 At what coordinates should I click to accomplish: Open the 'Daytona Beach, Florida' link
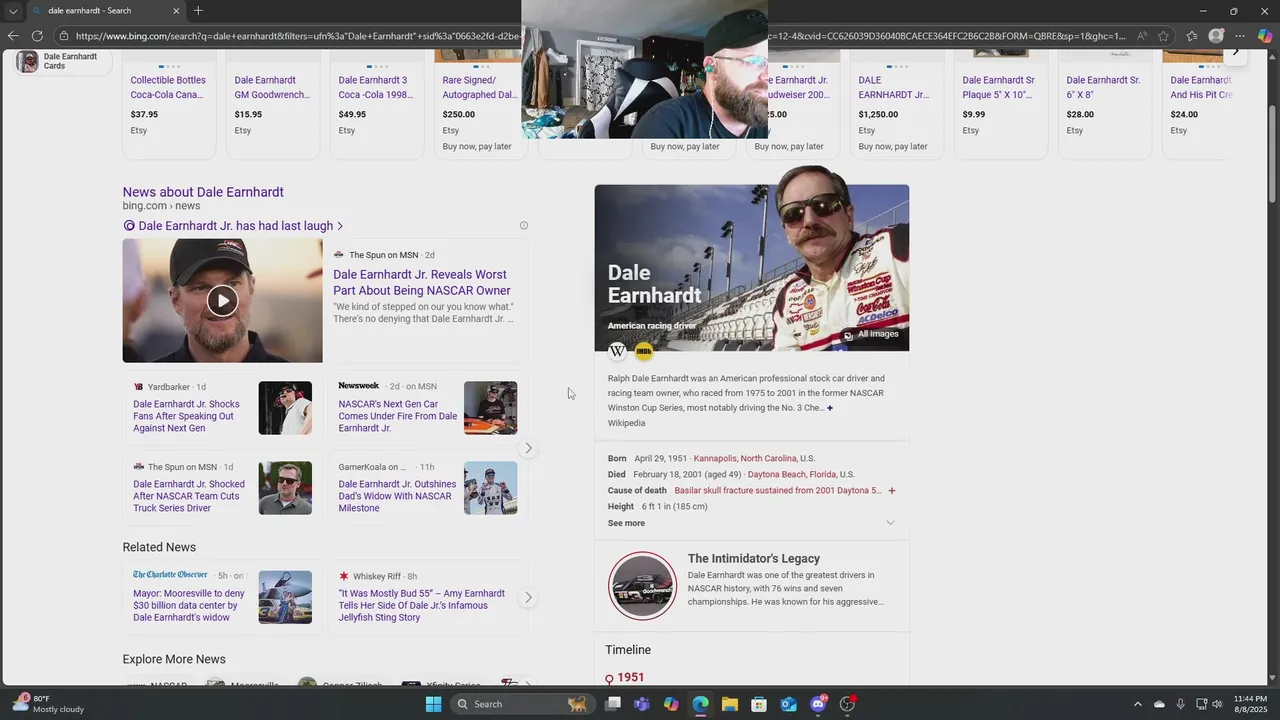[x=792, y=474]
